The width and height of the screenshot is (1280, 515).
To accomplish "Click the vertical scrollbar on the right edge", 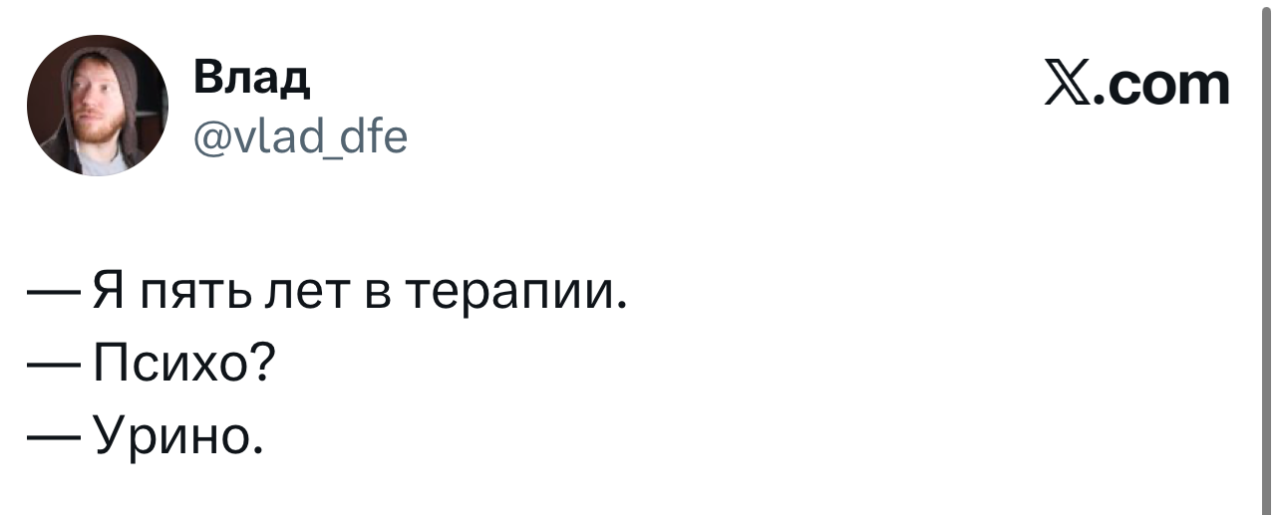I will point(1264,257).
